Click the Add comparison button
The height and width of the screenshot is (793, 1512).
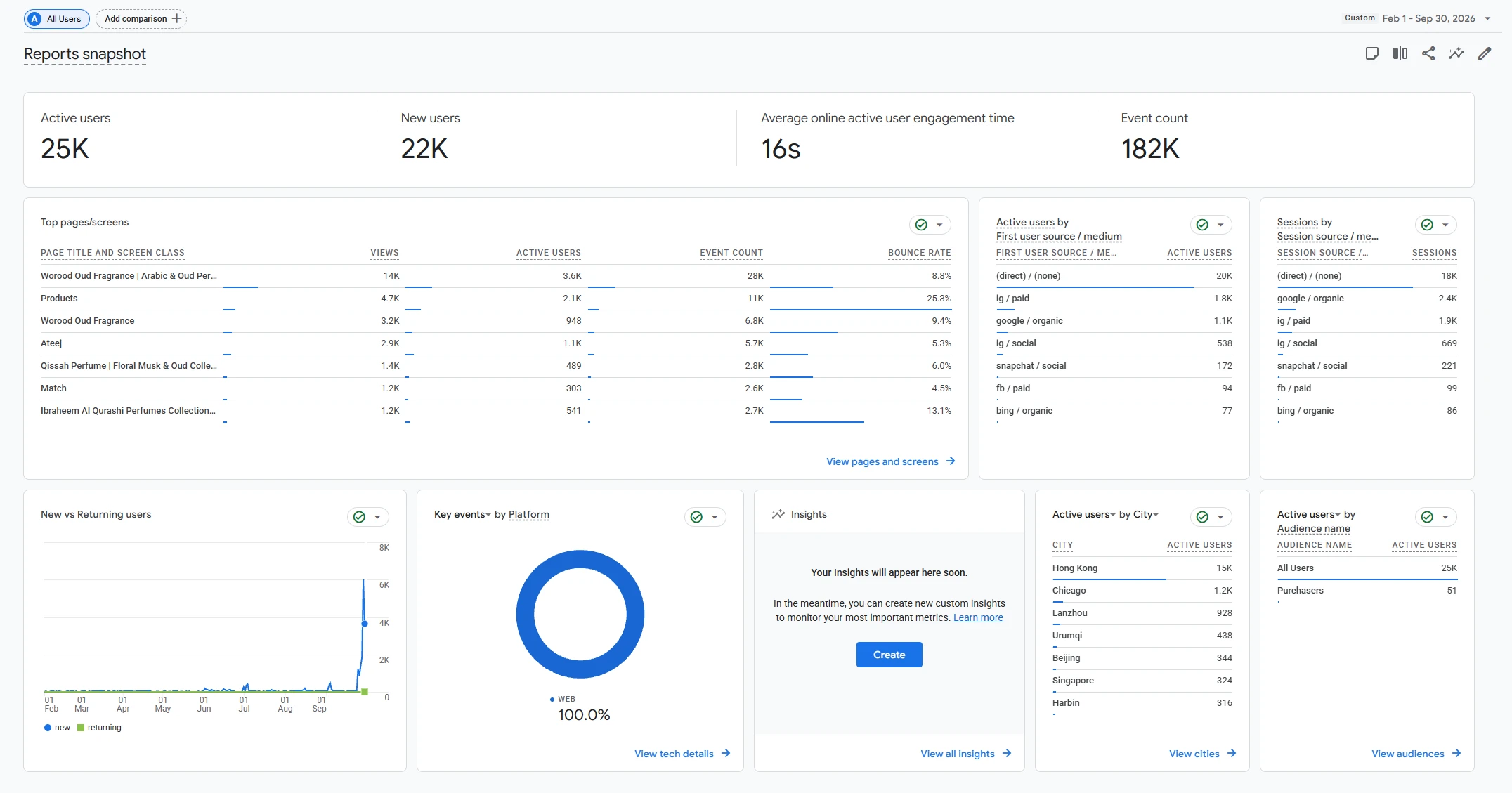click(x=141, y=19)
